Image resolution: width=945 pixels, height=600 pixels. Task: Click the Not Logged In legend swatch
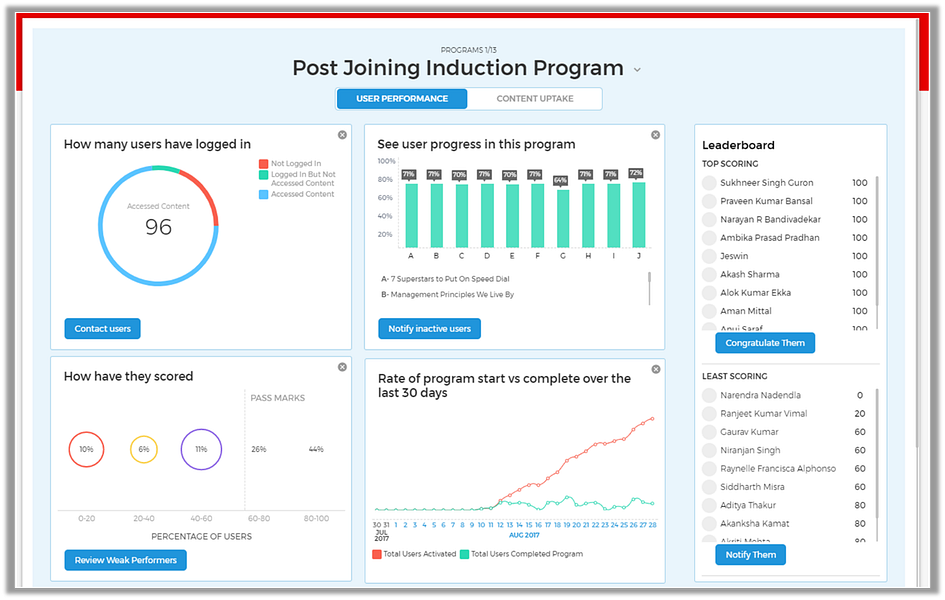tap(263, 163)
